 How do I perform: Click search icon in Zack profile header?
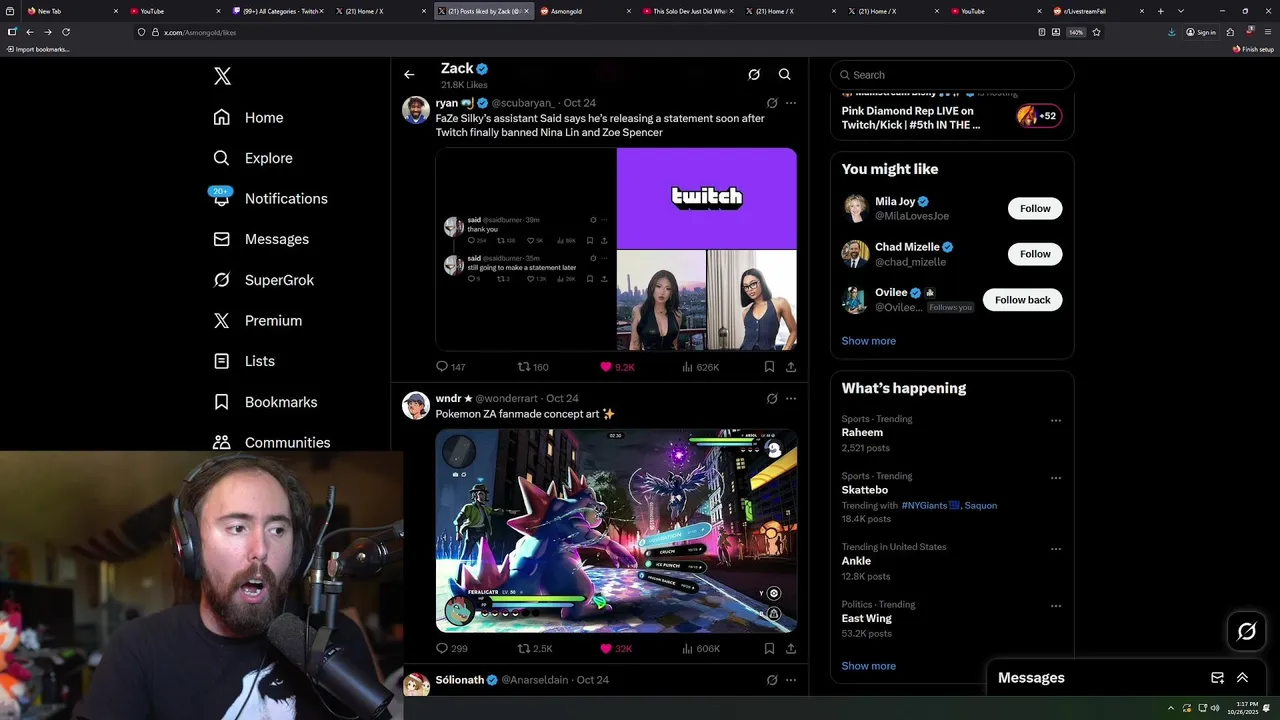pos(785,74)
